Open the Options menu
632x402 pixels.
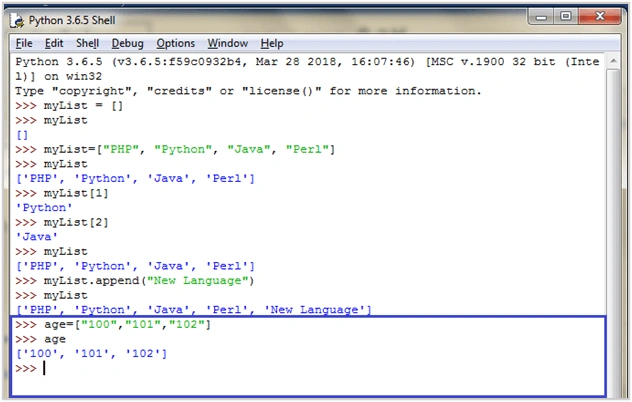coord(175,43)
